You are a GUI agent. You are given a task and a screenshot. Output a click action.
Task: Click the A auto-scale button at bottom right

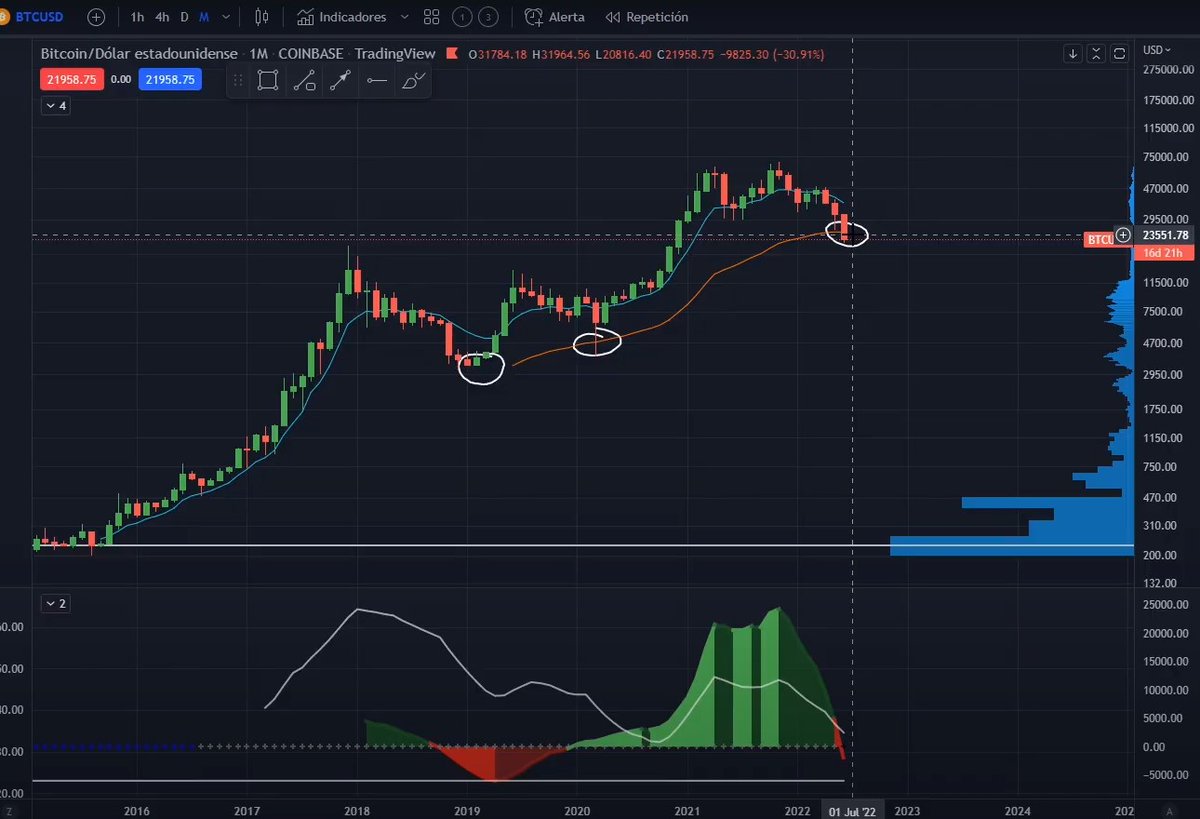1168,810
